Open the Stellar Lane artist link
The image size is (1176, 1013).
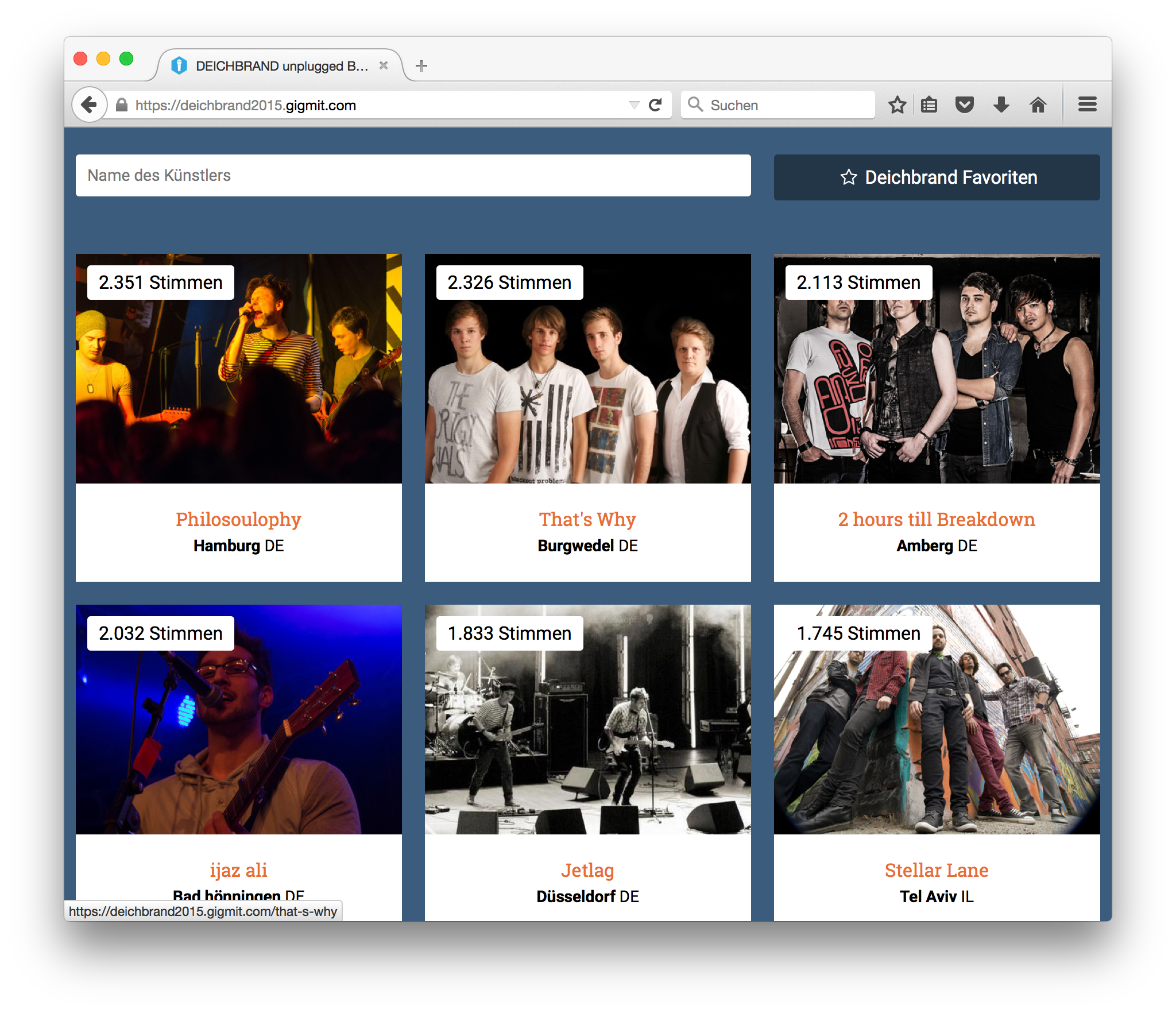click(x=937, y=871)
